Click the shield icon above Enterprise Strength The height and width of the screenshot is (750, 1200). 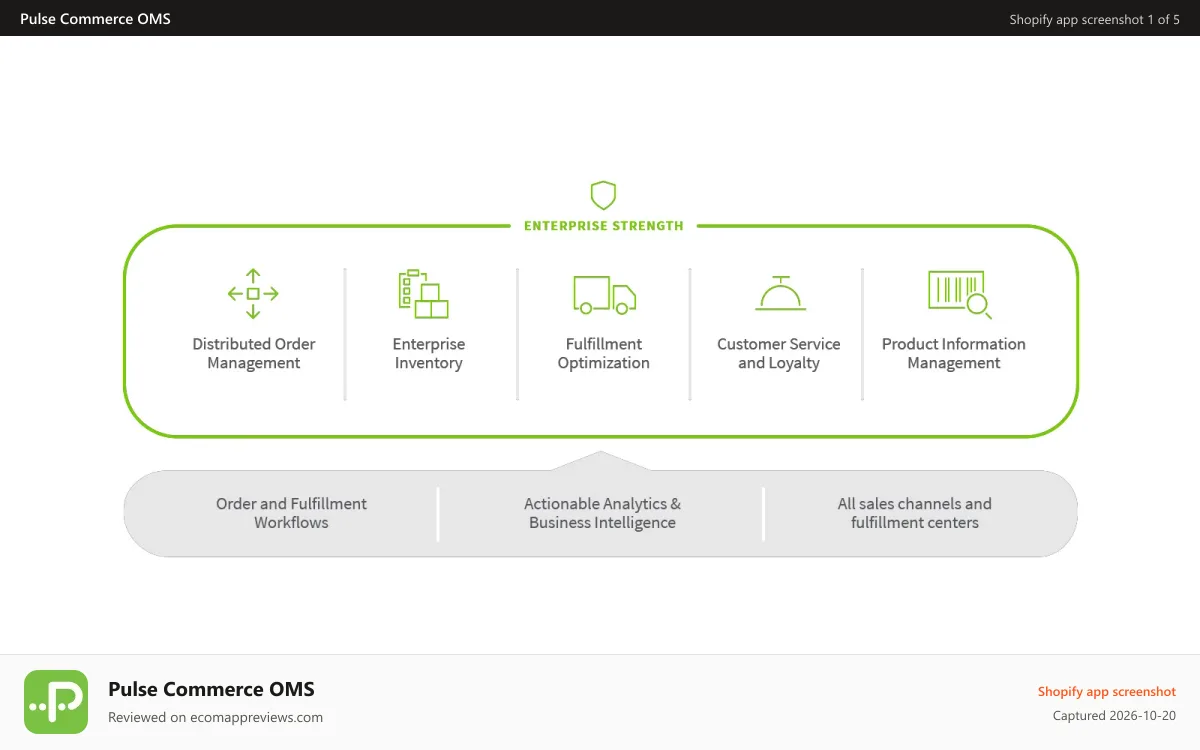[x=603, y=195]
